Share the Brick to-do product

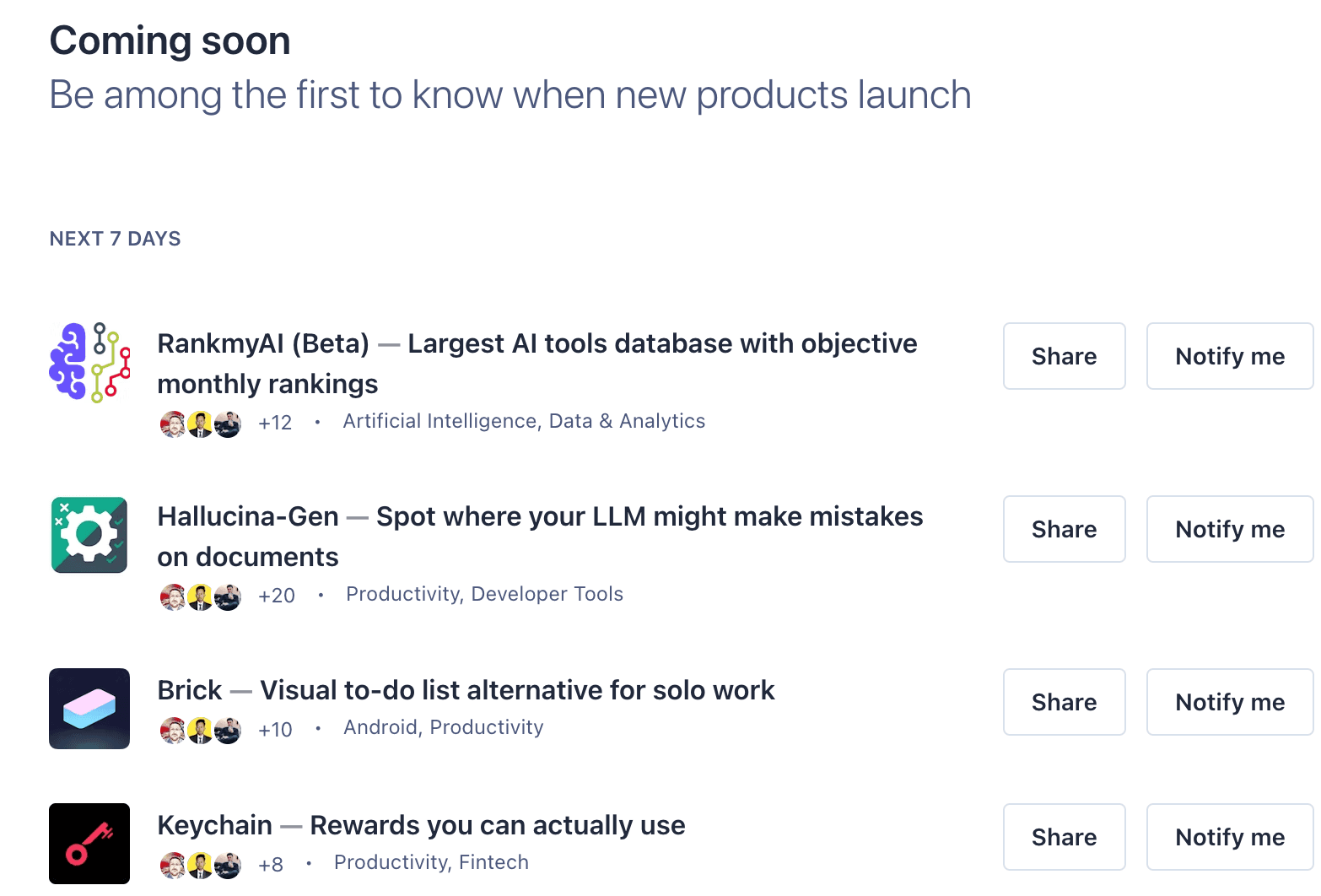(1064, 702)
